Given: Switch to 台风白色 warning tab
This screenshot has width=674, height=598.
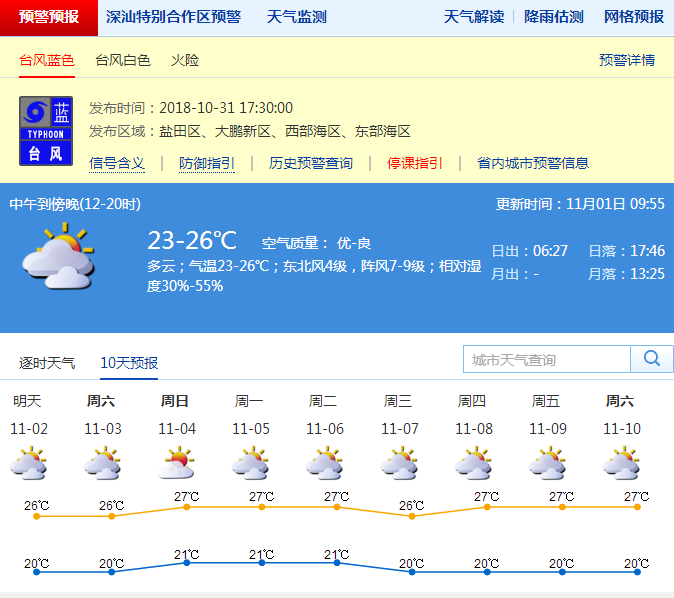Looking at the screenshot, I should click(x=122, y=60).
